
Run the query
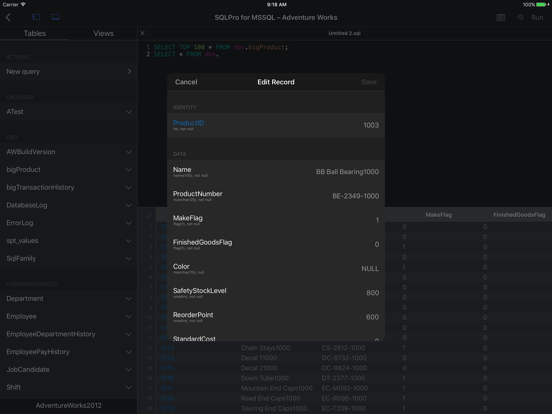[537, 18]
